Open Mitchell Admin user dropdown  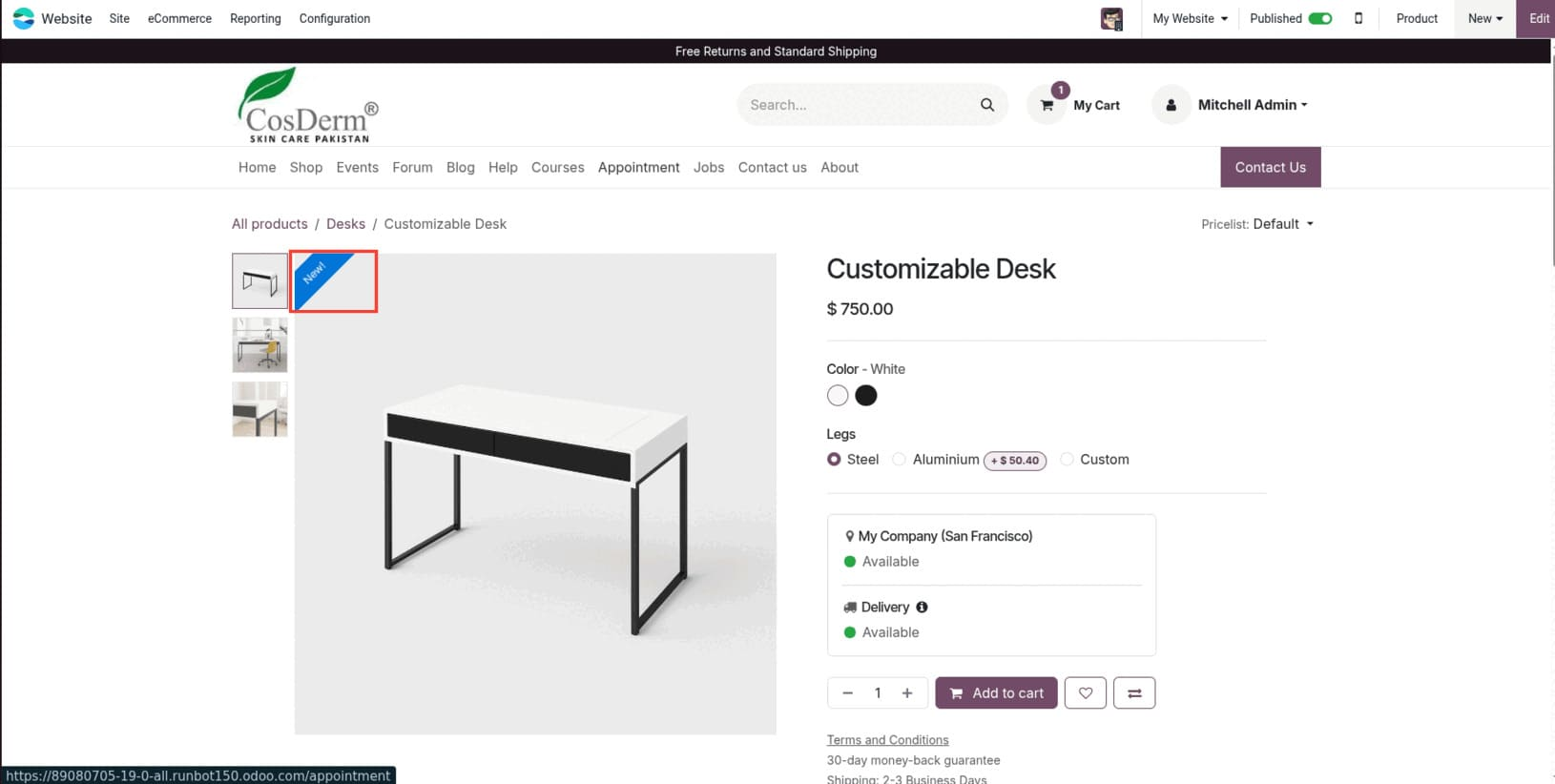[x=1252, y=105]
